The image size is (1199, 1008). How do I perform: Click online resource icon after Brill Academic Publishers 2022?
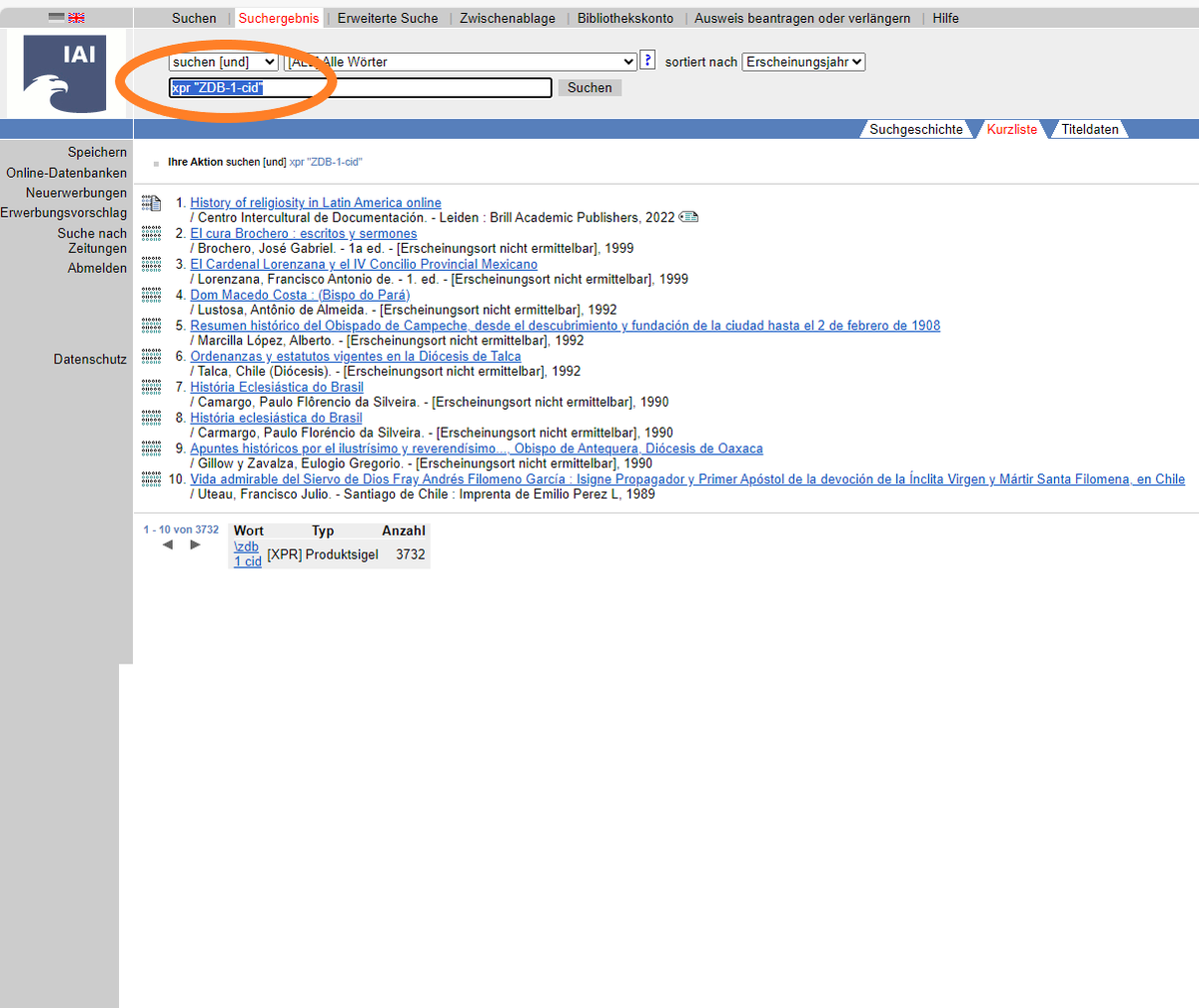[688, 217]
